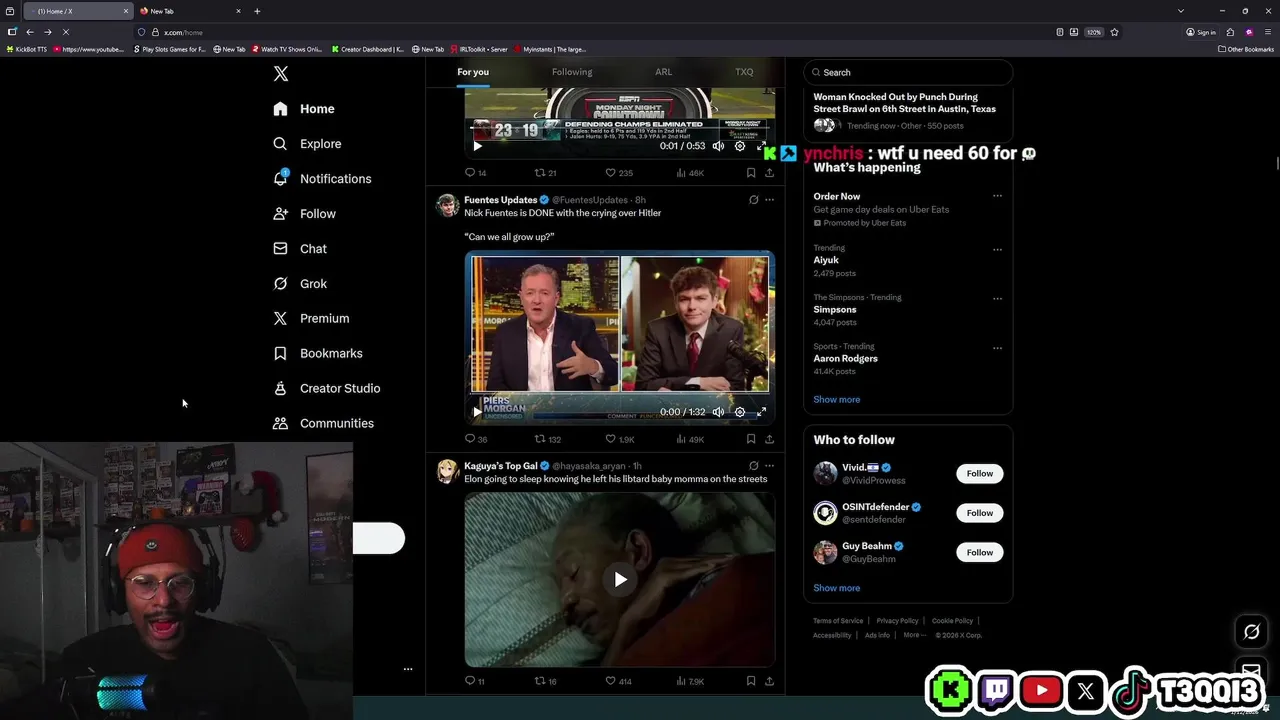
Task: Open more options for Aiyuk trend
Action: tap(997, 249)
